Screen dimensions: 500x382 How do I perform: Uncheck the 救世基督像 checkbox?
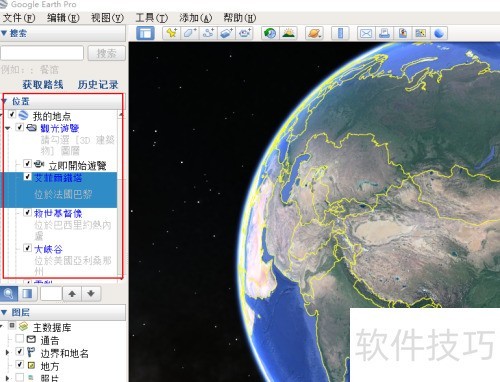tap(28, 212)
